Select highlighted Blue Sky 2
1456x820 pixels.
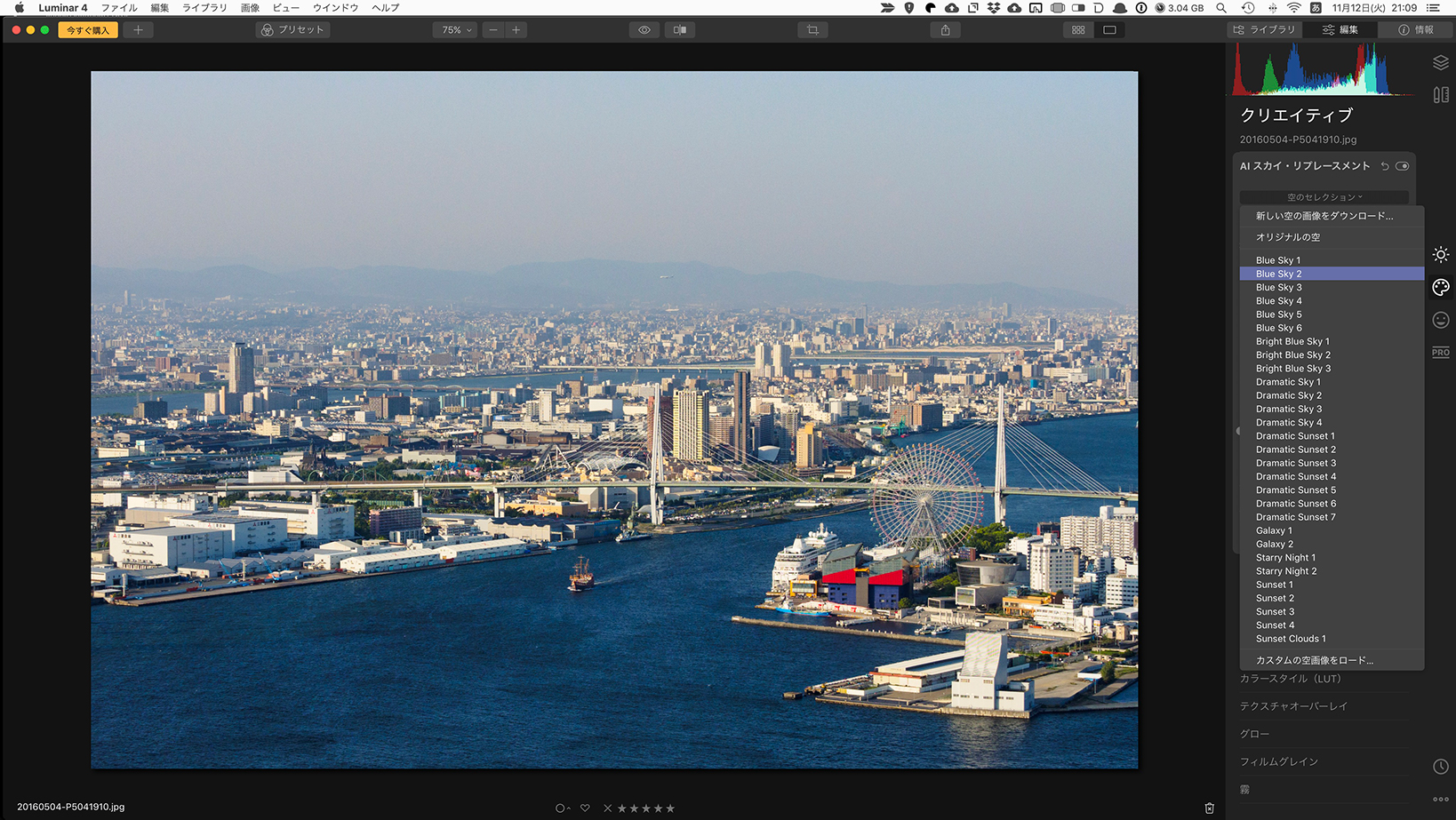coord(1332,274)
